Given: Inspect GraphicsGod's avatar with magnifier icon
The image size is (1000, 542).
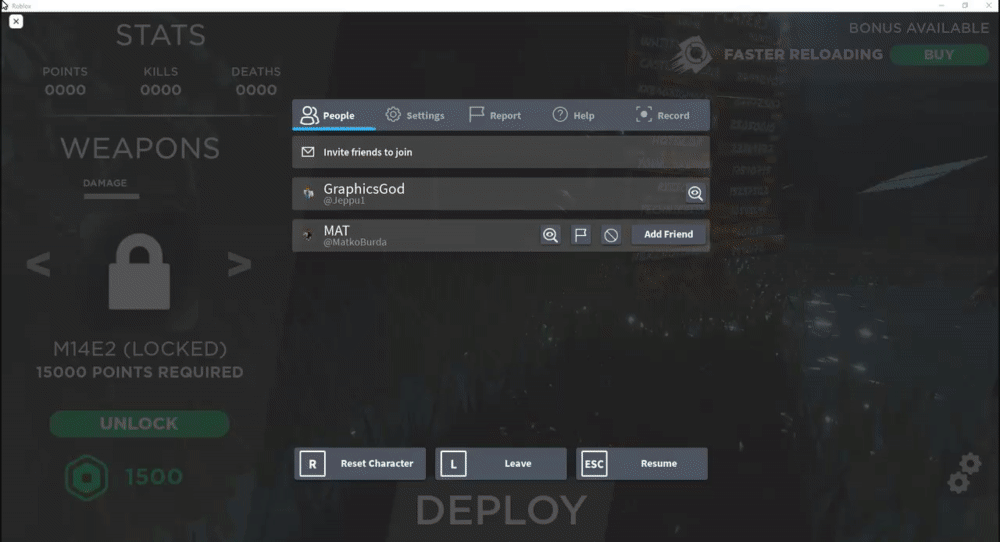Looking at the screenshot, I should (695, 193).
